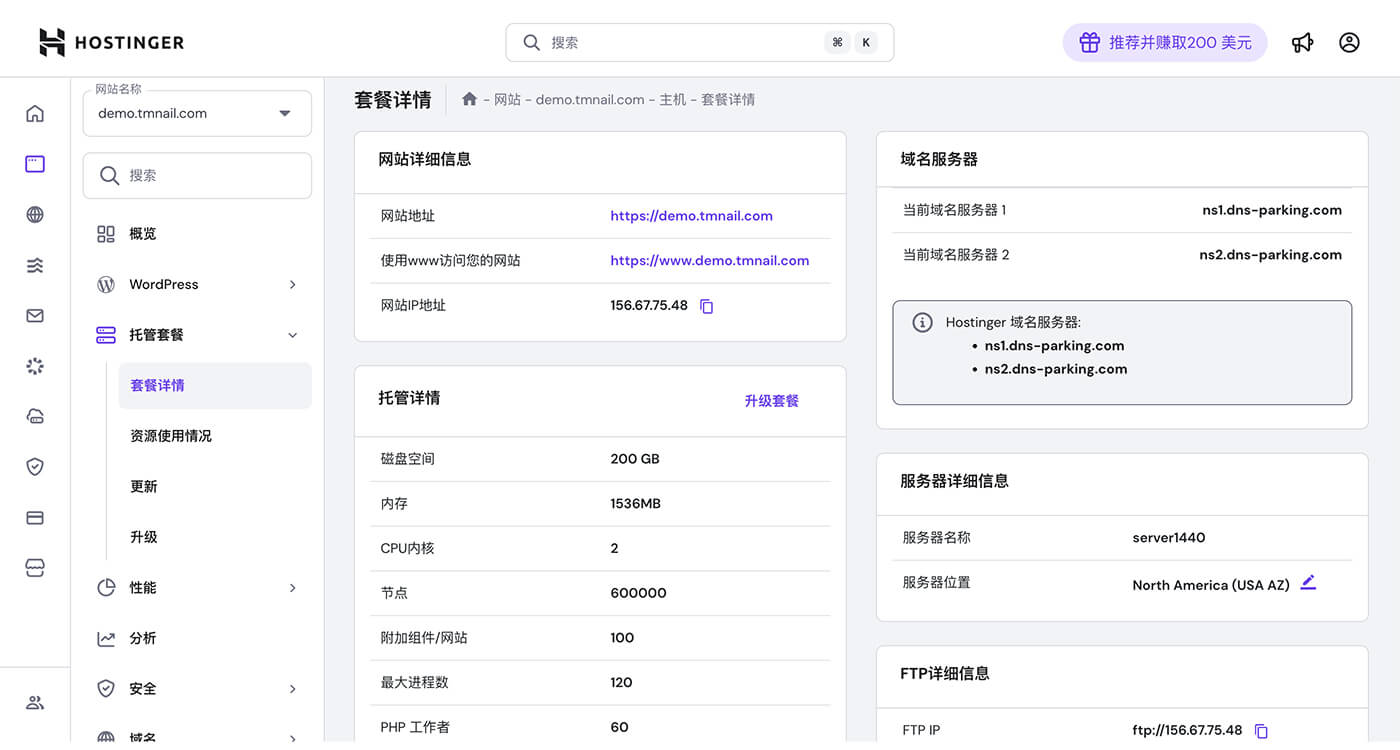The image size is (1400, 750).
Task: Click the ftp://156.67.75.48 value
Action: click(1187, 731)
